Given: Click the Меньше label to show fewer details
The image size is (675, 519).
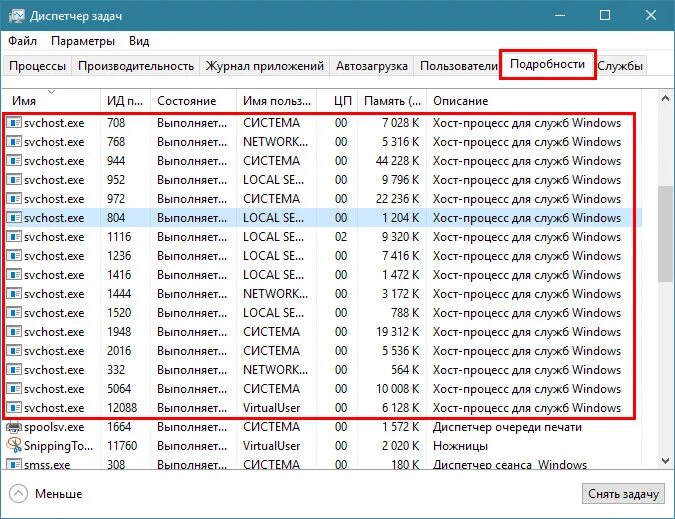Looking at the screenshot, I should [x=59, y=494].
